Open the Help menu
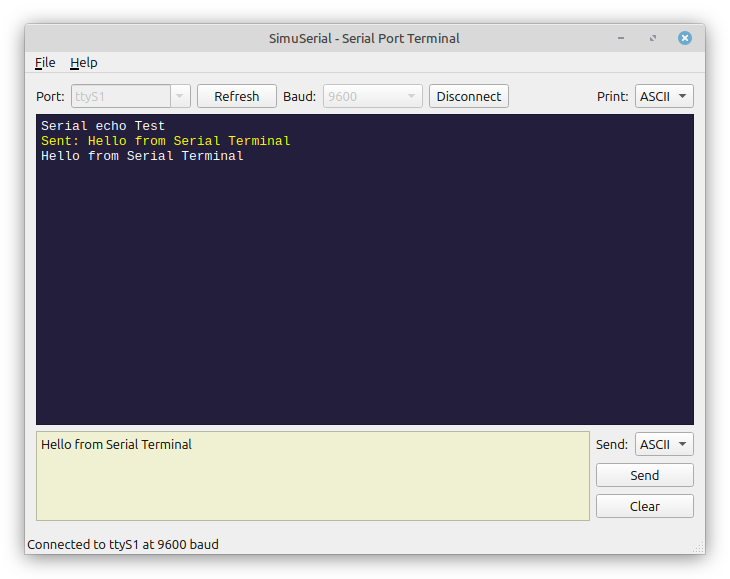The image size is (730, 579). 84,62
